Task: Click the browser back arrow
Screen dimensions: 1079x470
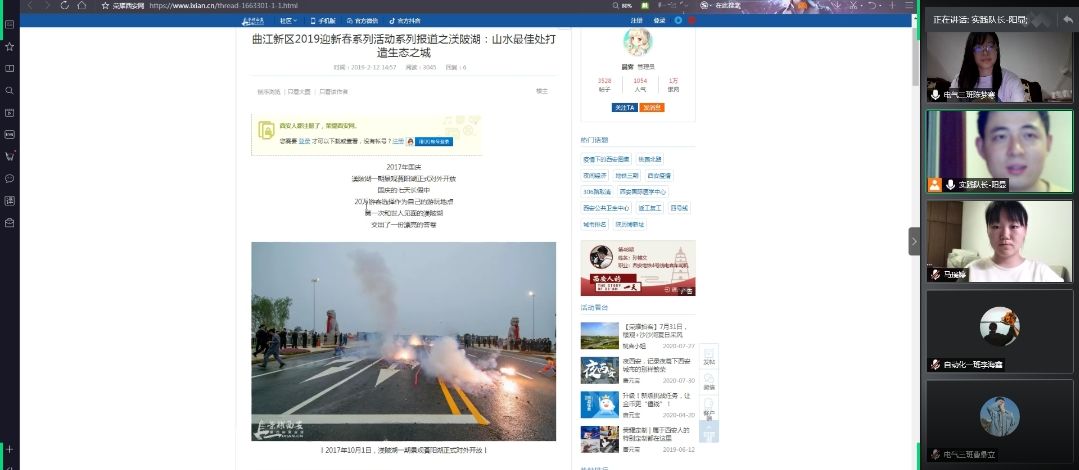Action: (x=28, y=6)
